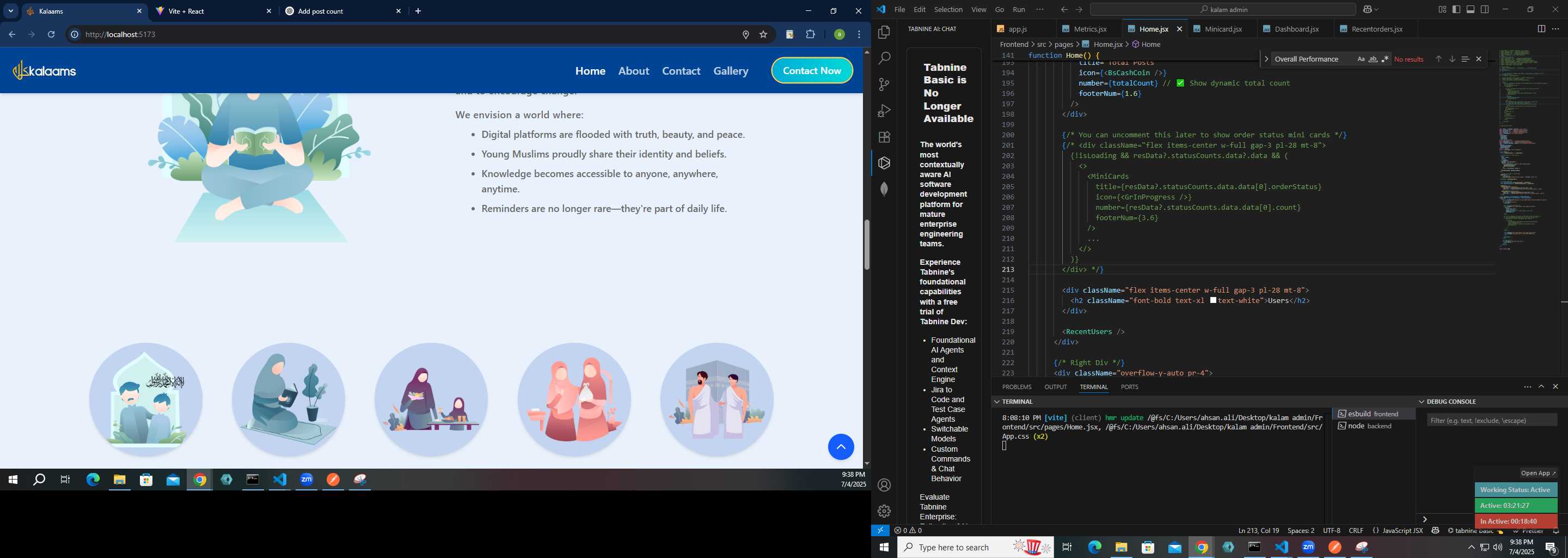Viewport: 1568px width, 558px height.
Task: Select the Tabnine AI icon in activity bar
Action: coord(884,163)
